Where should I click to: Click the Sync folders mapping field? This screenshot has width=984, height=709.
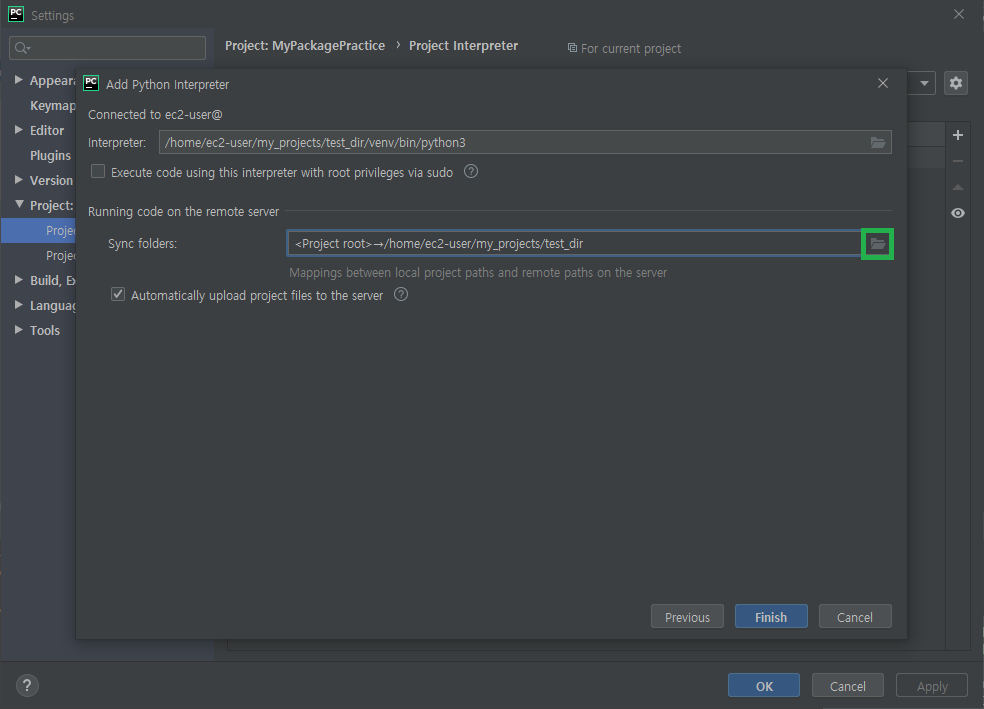pos(574,243)
